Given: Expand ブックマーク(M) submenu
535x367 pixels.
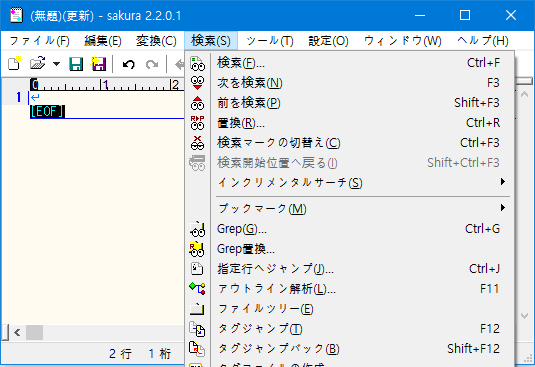Looking at the screenshot, I should (x=349, y=208).
